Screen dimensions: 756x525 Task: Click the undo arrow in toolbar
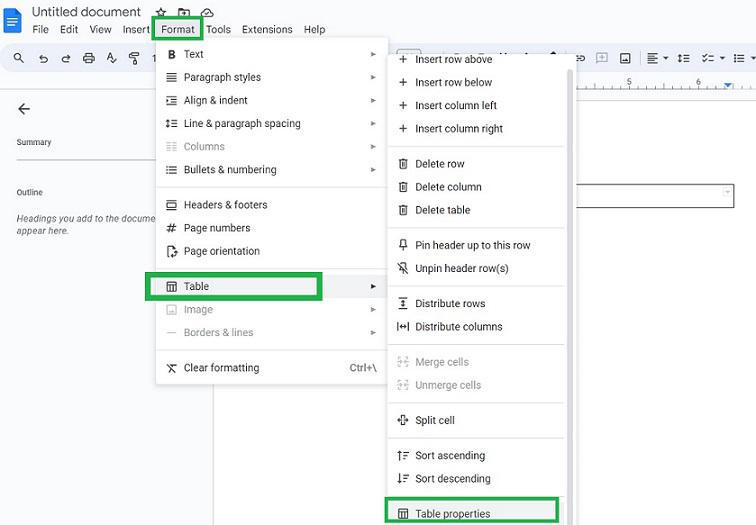tap(43, 59)
